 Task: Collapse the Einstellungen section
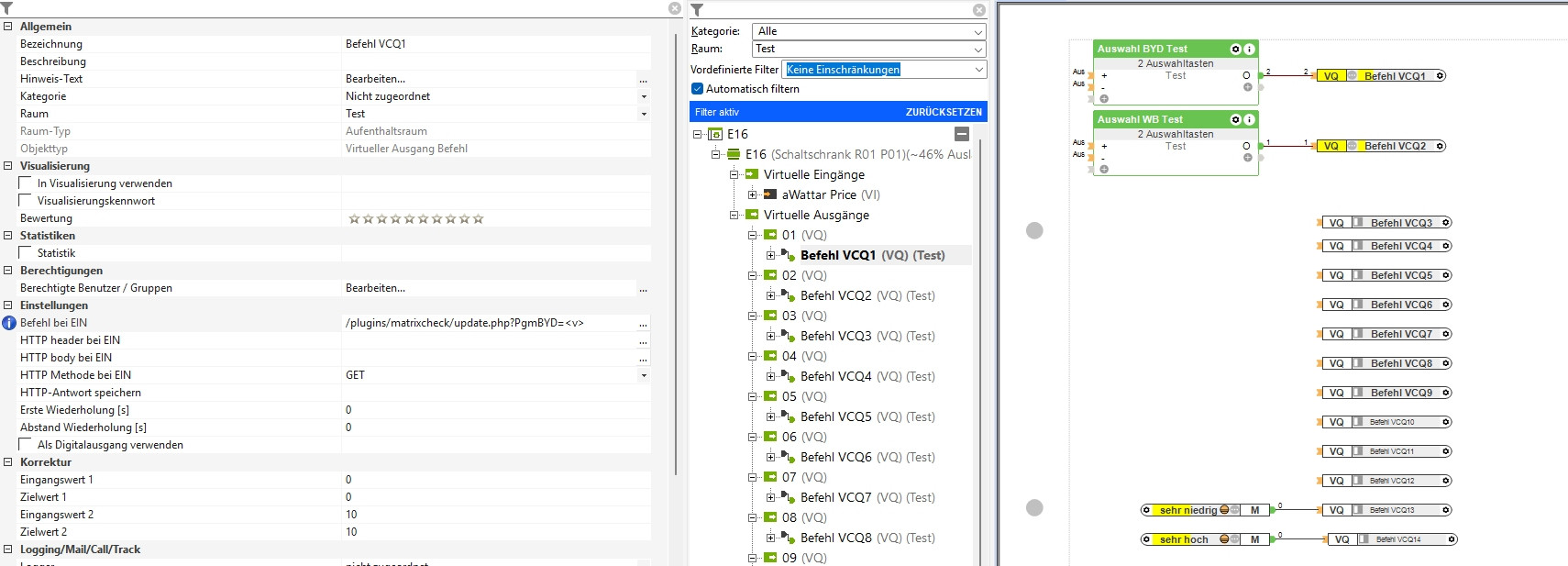pos(7,305)
